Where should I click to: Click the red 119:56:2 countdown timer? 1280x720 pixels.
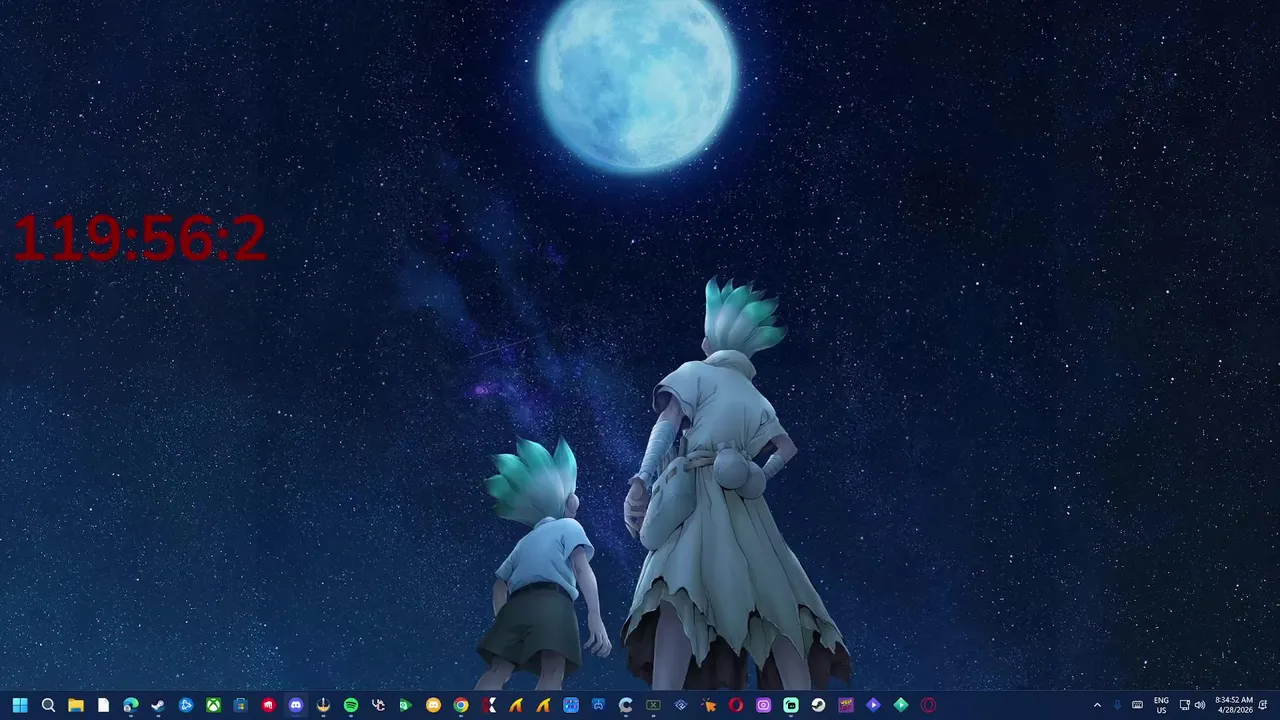[140, 238]
